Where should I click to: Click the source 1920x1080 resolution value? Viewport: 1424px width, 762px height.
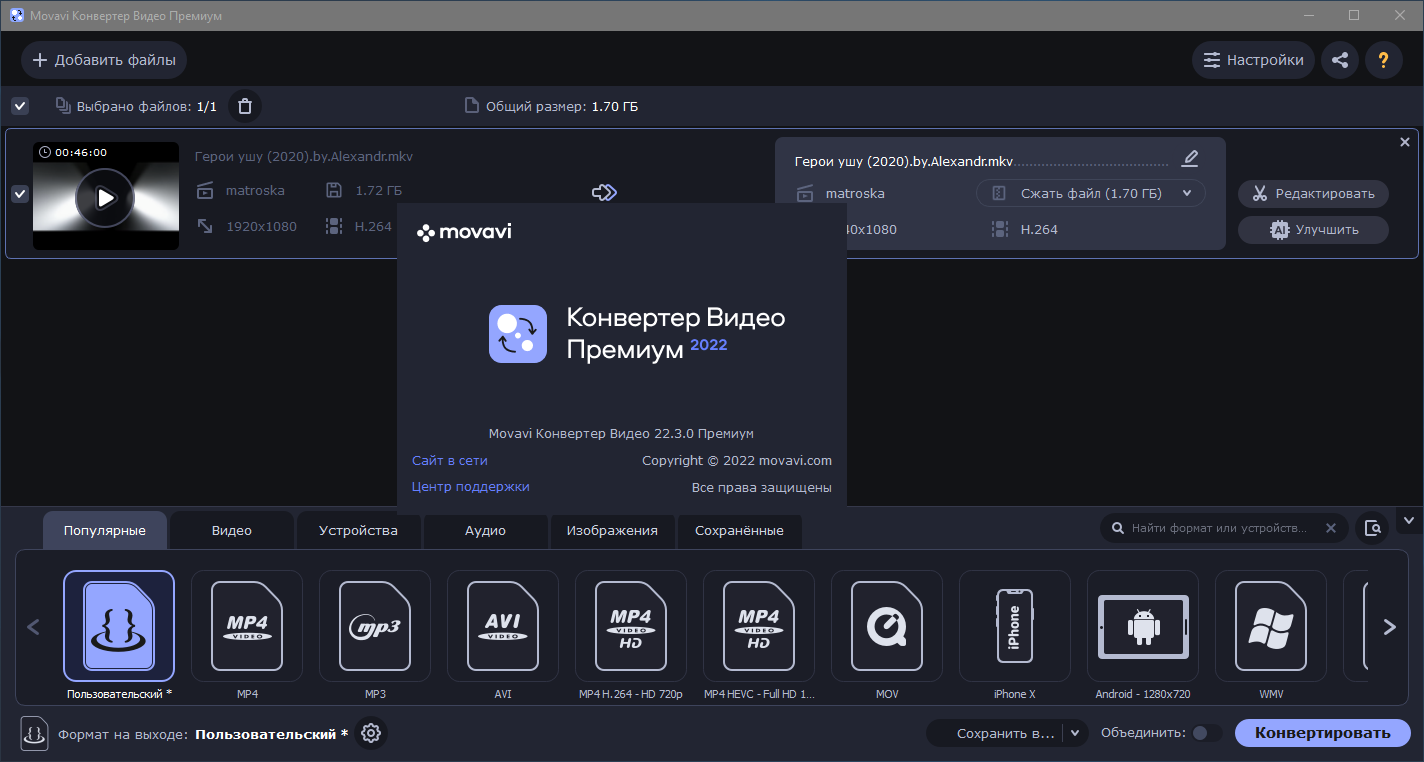(x=261, y=226)
